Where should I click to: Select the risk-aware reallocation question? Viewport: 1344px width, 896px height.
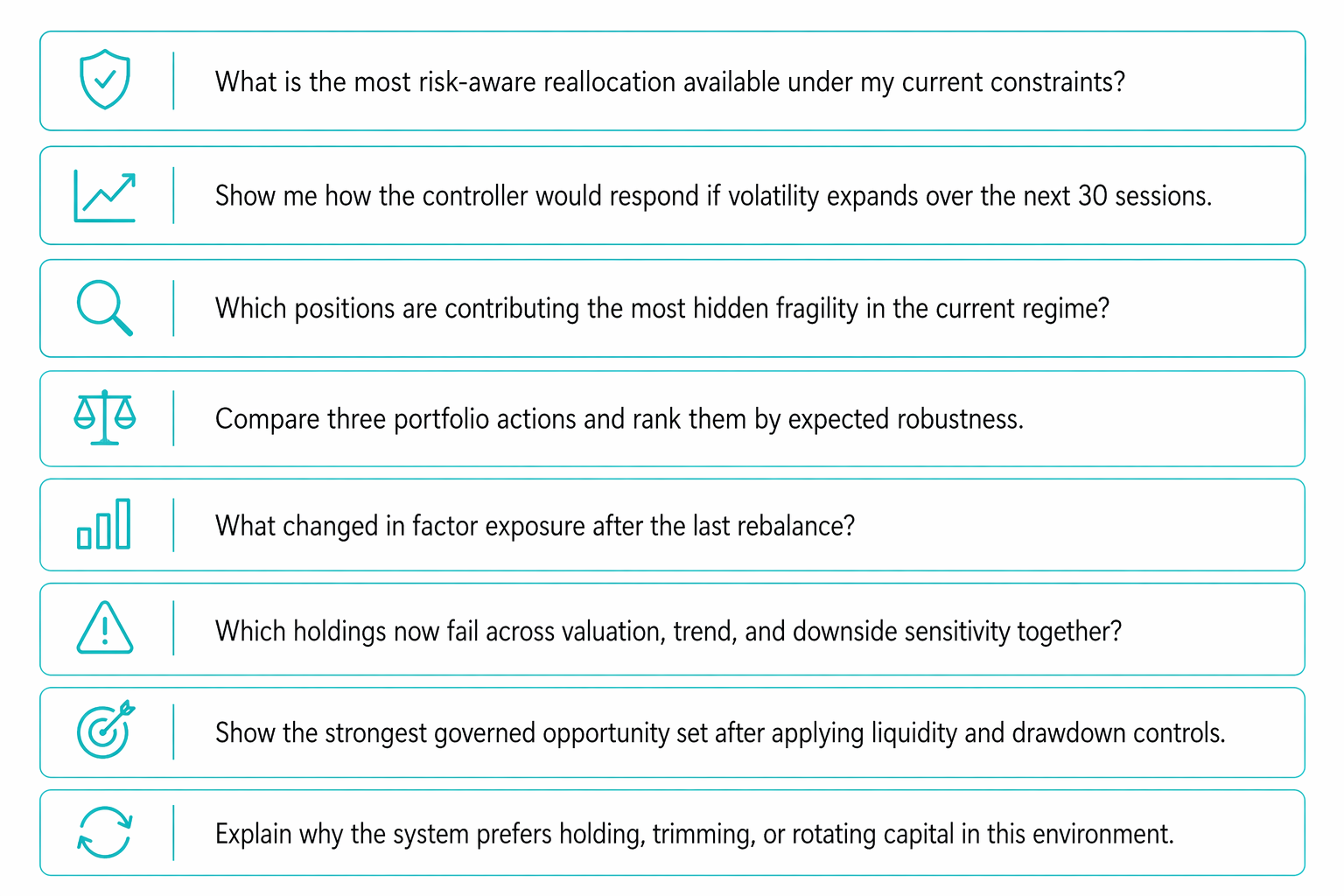click(x=669, y=82)
